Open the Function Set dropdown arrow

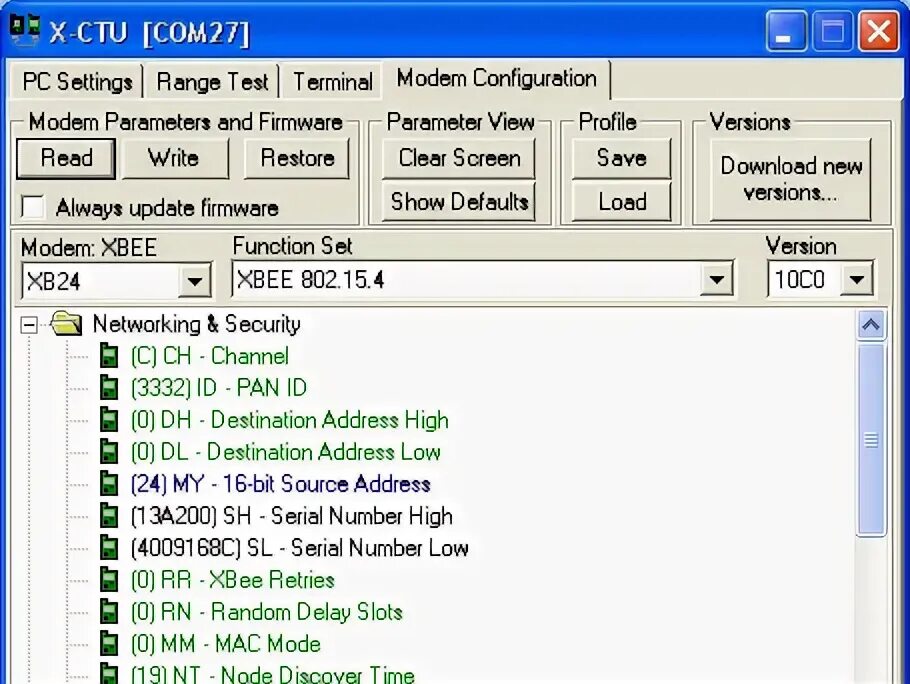(716, 280)
